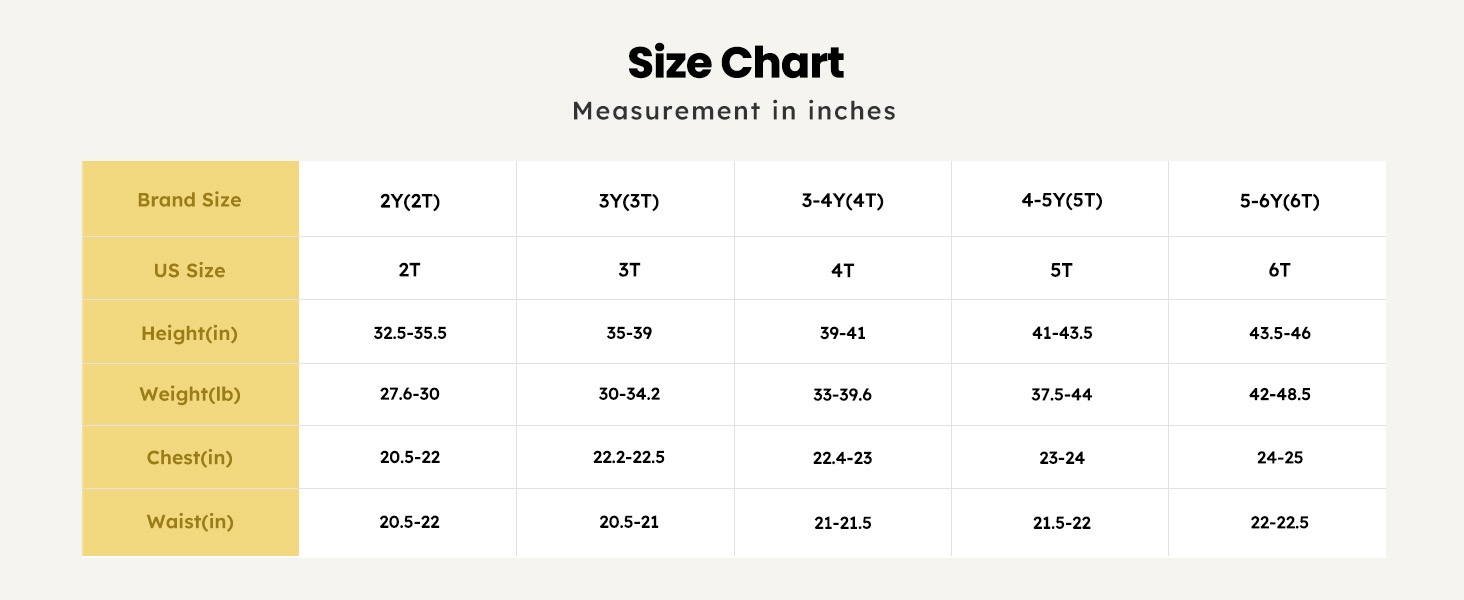Select the 5-6Y(6T) brand size cell
This screenshot has width=1464, height=600.
coord(1279,201)
